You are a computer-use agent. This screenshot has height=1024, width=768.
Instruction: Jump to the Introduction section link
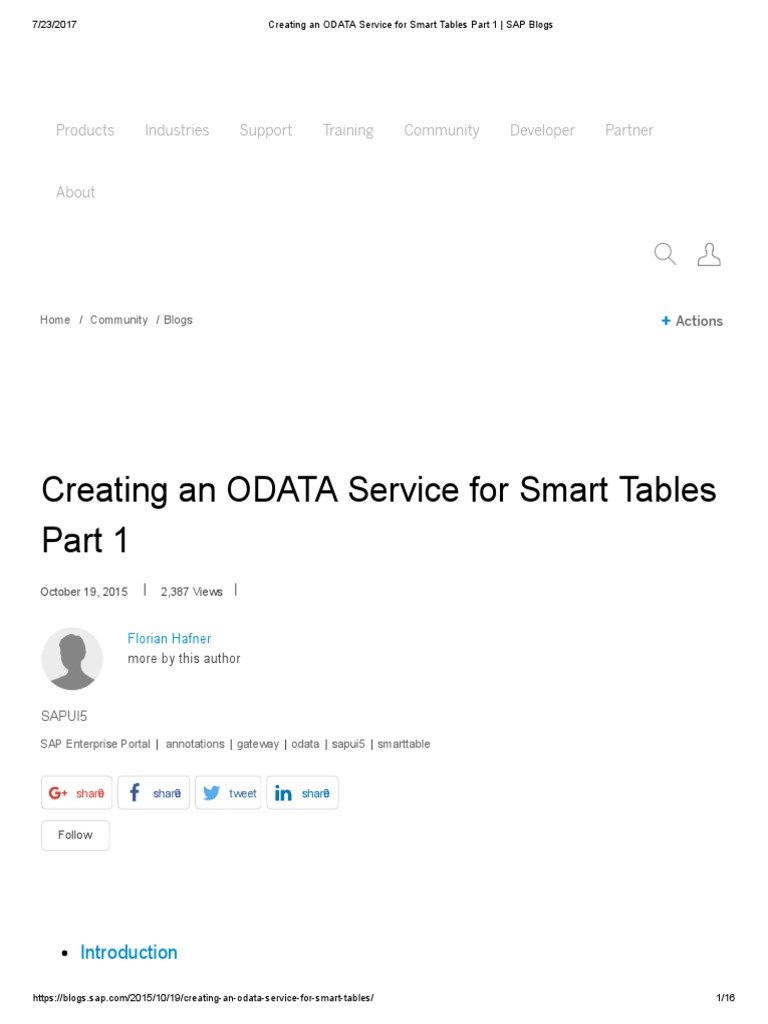point(129,952)
